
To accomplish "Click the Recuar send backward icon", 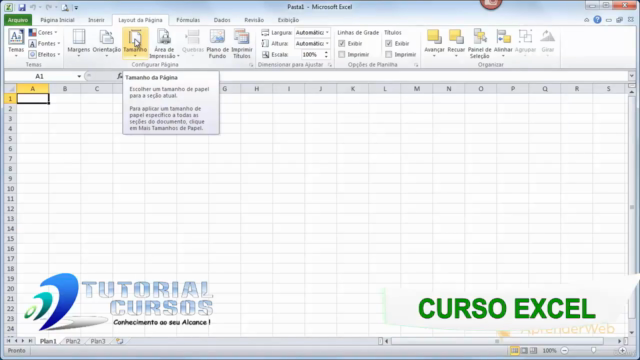I will coord(456,37).
